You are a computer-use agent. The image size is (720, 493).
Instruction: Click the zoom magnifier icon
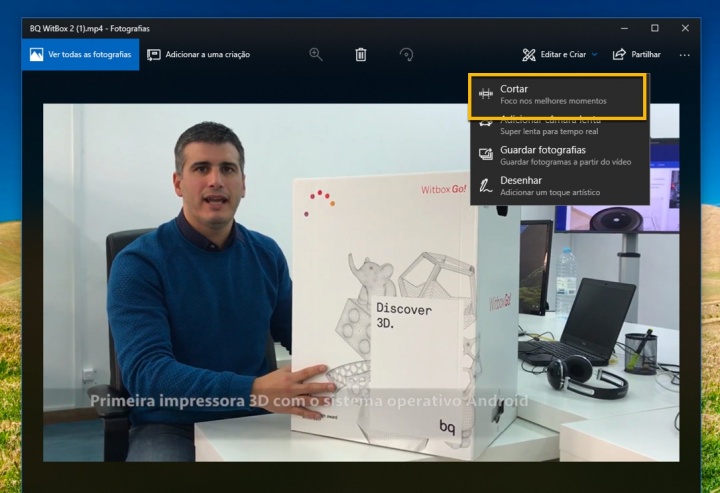pyautogui.click(x=316, y=54)
